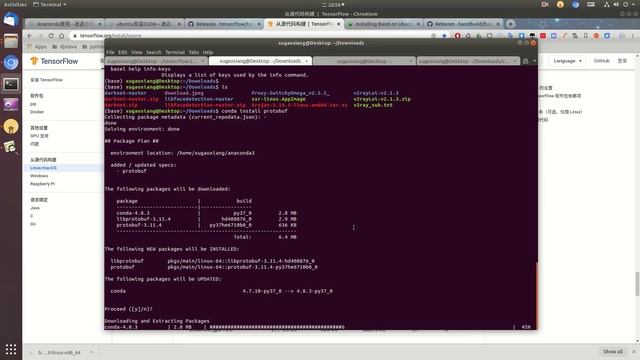Click the TensorFlow logo
Image resolution: width=640 pixels, height=360 pixels.
[54, 61]
